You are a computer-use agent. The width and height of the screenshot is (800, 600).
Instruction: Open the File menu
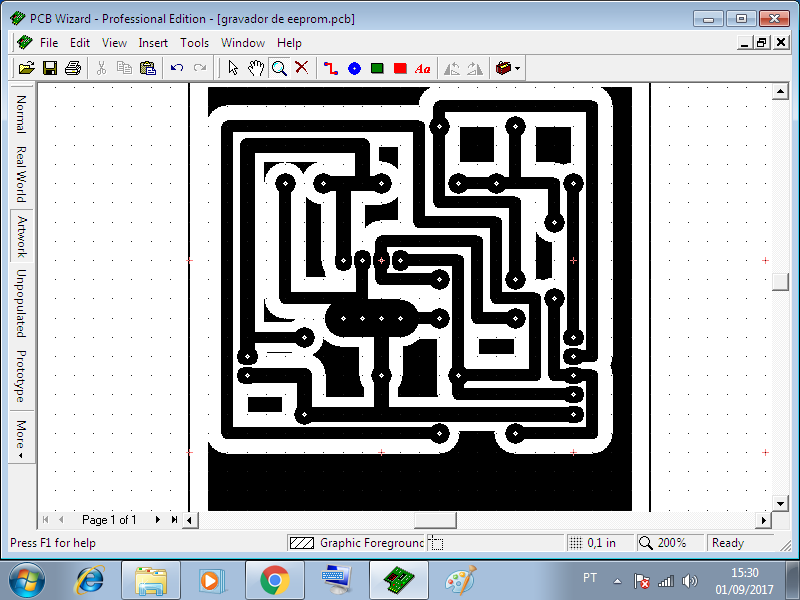click(49, 43)
